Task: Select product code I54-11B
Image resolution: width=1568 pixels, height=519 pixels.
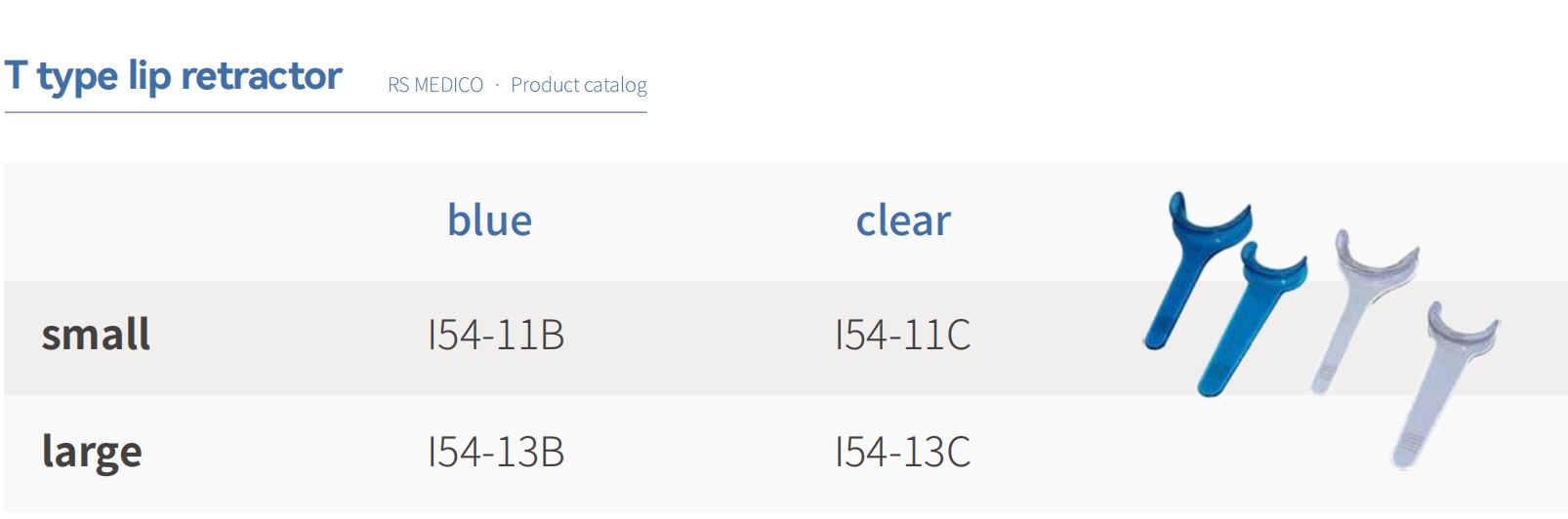Action: pos(496,335)
